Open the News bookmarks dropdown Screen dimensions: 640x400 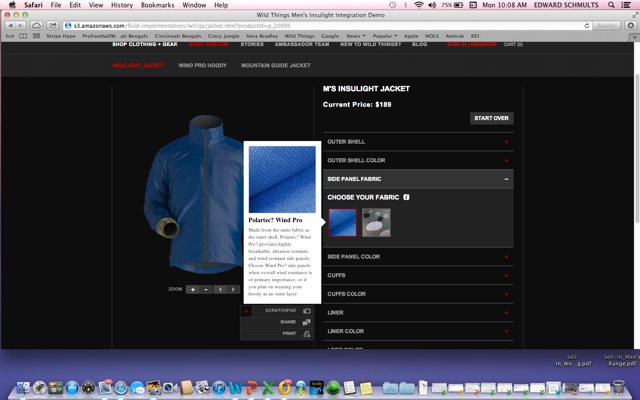[356, 36]
